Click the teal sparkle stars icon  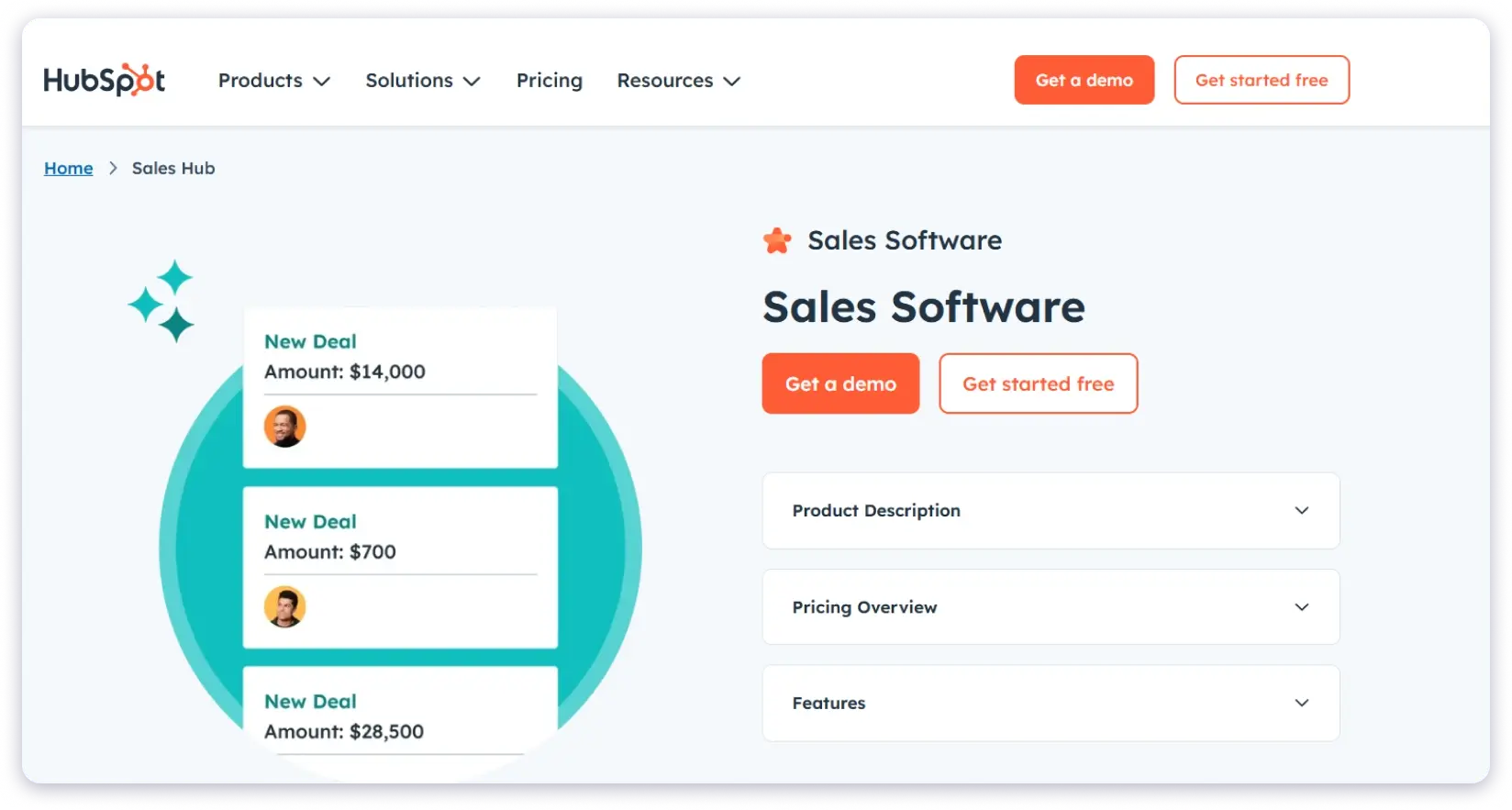point(162,301)
